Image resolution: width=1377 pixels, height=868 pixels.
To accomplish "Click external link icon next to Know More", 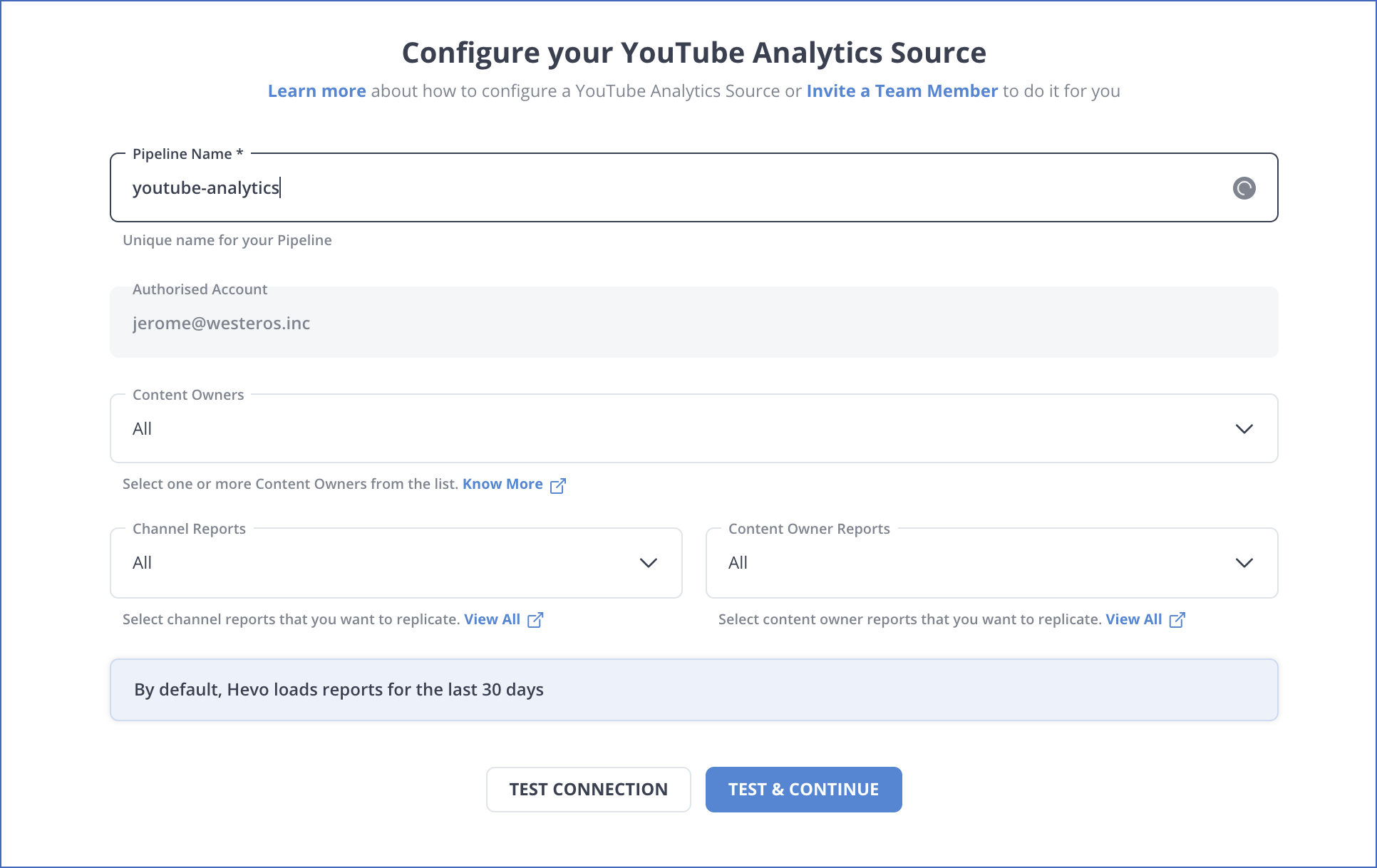I will point(558,485).
